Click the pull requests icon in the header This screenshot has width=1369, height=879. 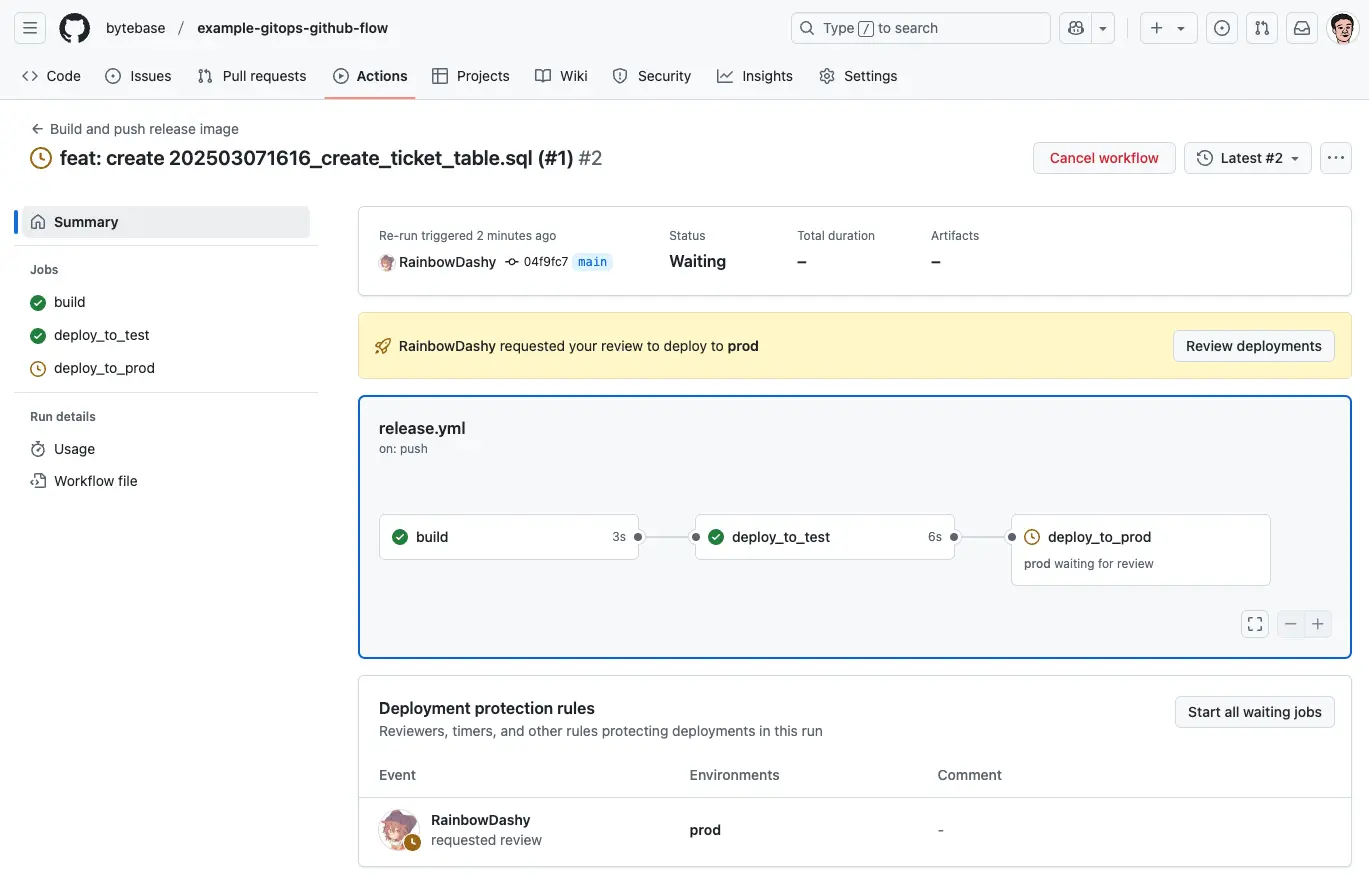1261,27
